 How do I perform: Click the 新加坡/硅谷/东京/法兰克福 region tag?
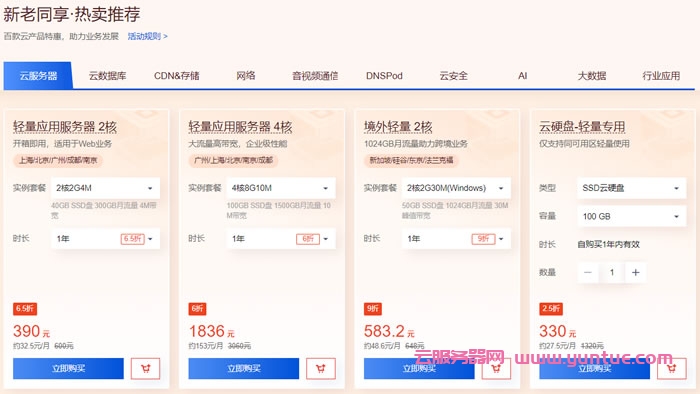click(x=412, y=160)
